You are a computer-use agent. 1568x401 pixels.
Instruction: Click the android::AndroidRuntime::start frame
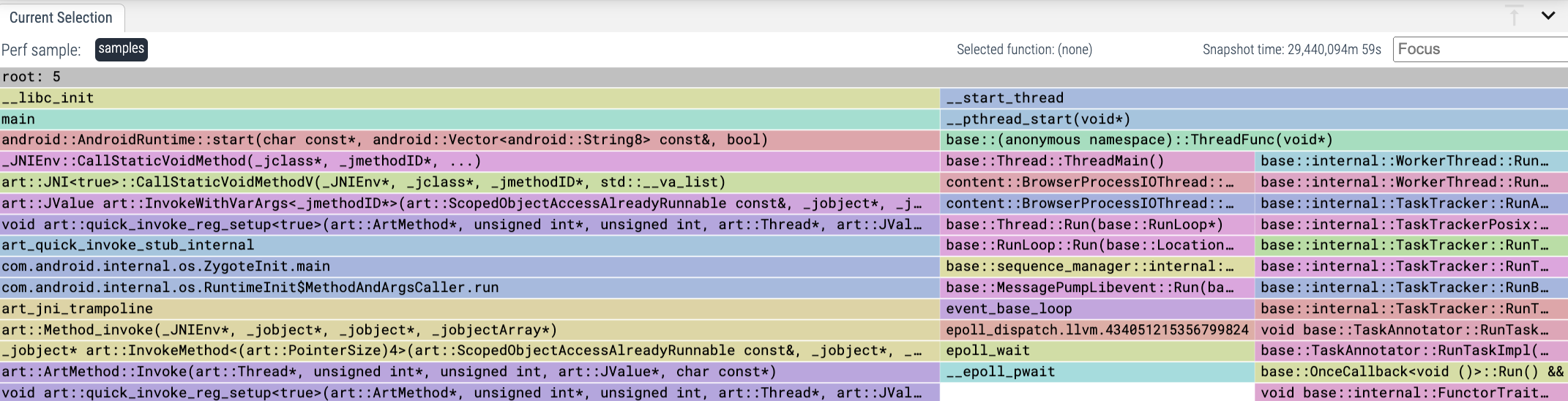(x=468, y=140)
